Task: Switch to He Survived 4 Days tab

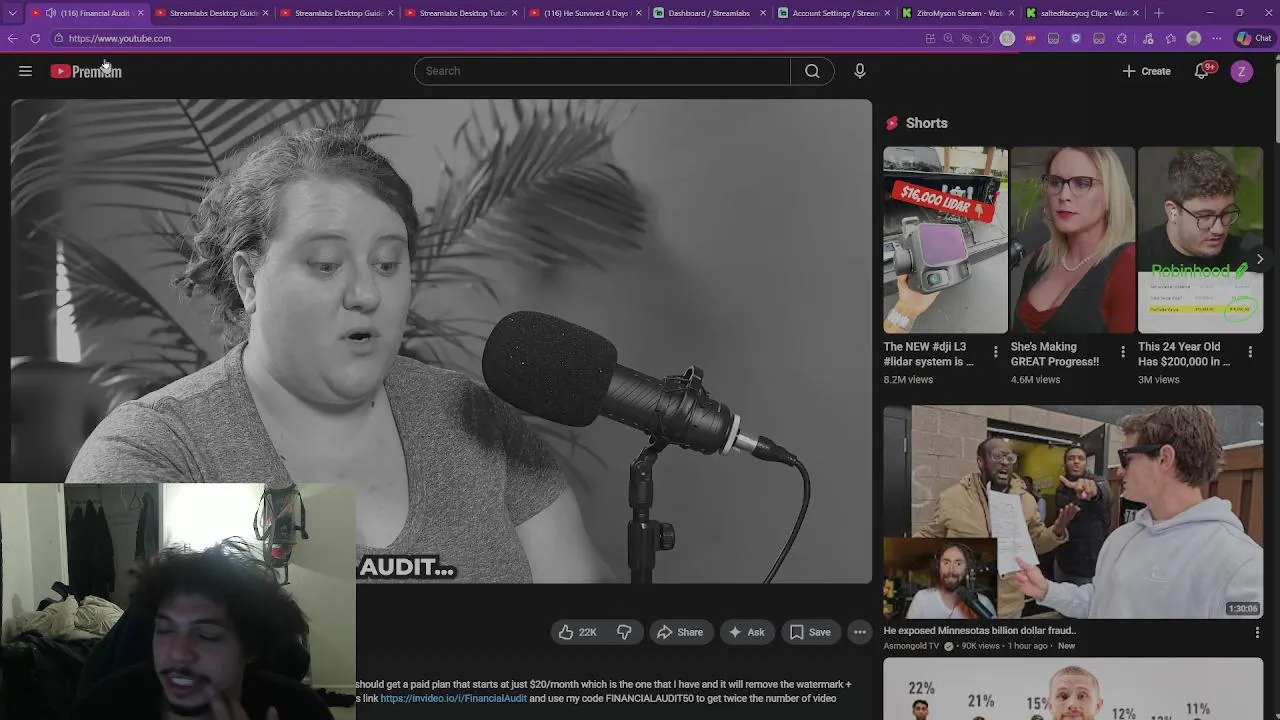Action: [x=586, y=13]
